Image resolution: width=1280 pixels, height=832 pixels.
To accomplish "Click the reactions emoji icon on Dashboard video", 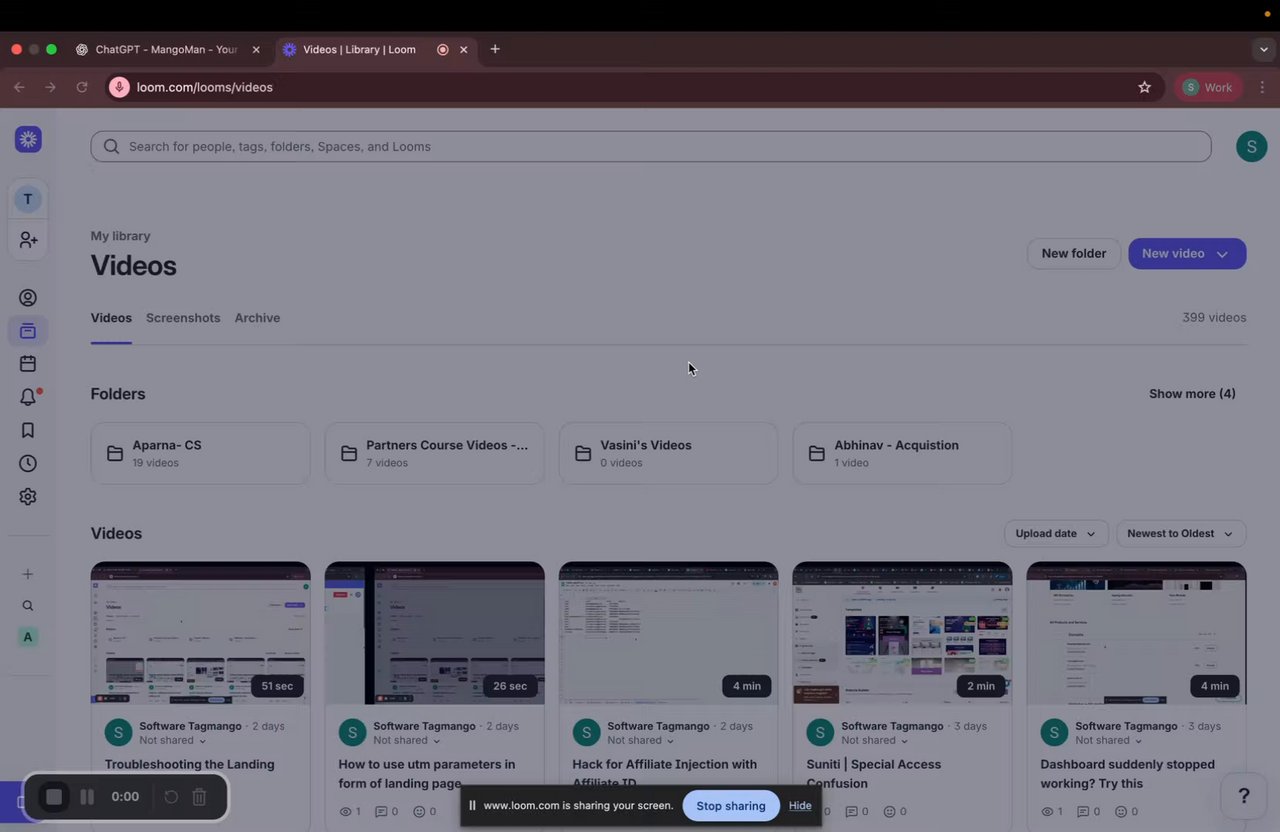I will coord(1121,812).
